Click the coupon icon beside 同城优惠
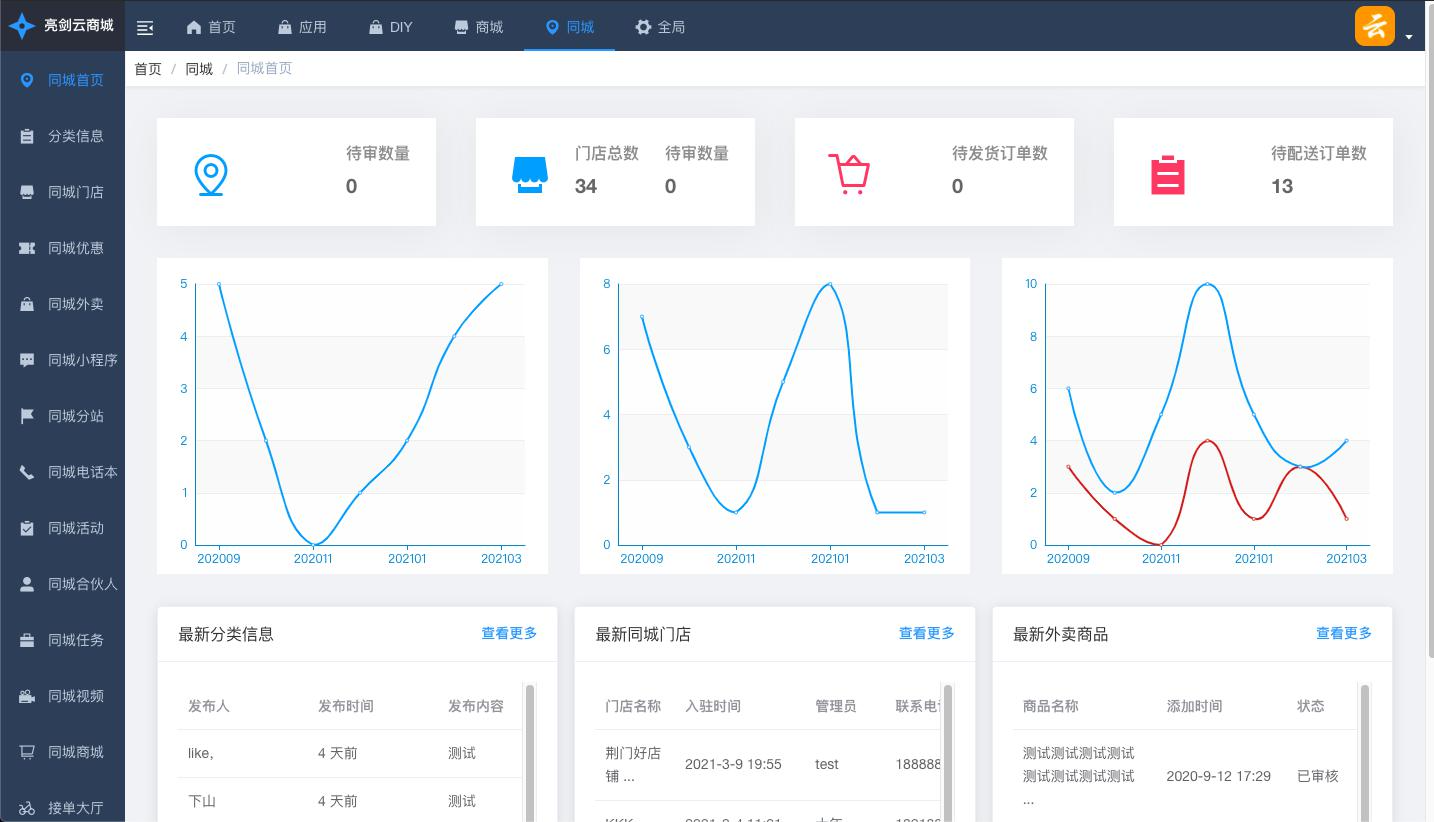 pos(27,248)
